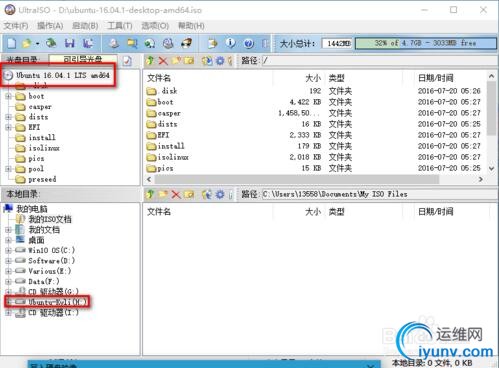Select the .disk row in ISO file list
499x368 pixels.
tap(313, 91)
